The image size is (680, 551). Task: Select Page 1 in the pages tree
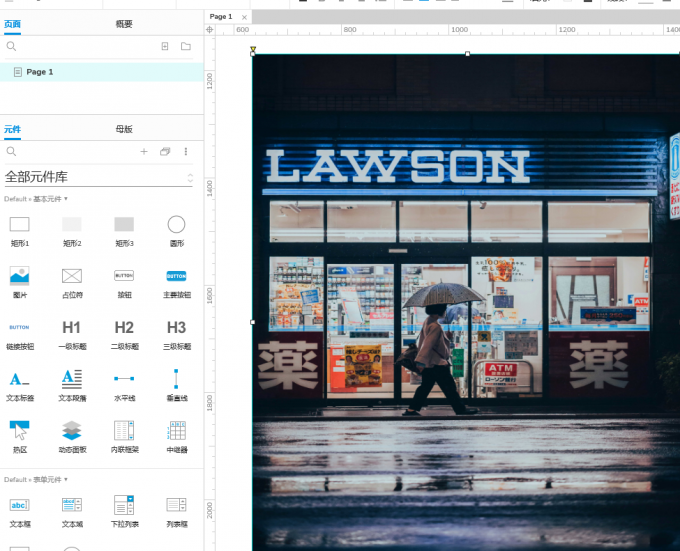tap(101, 72)
